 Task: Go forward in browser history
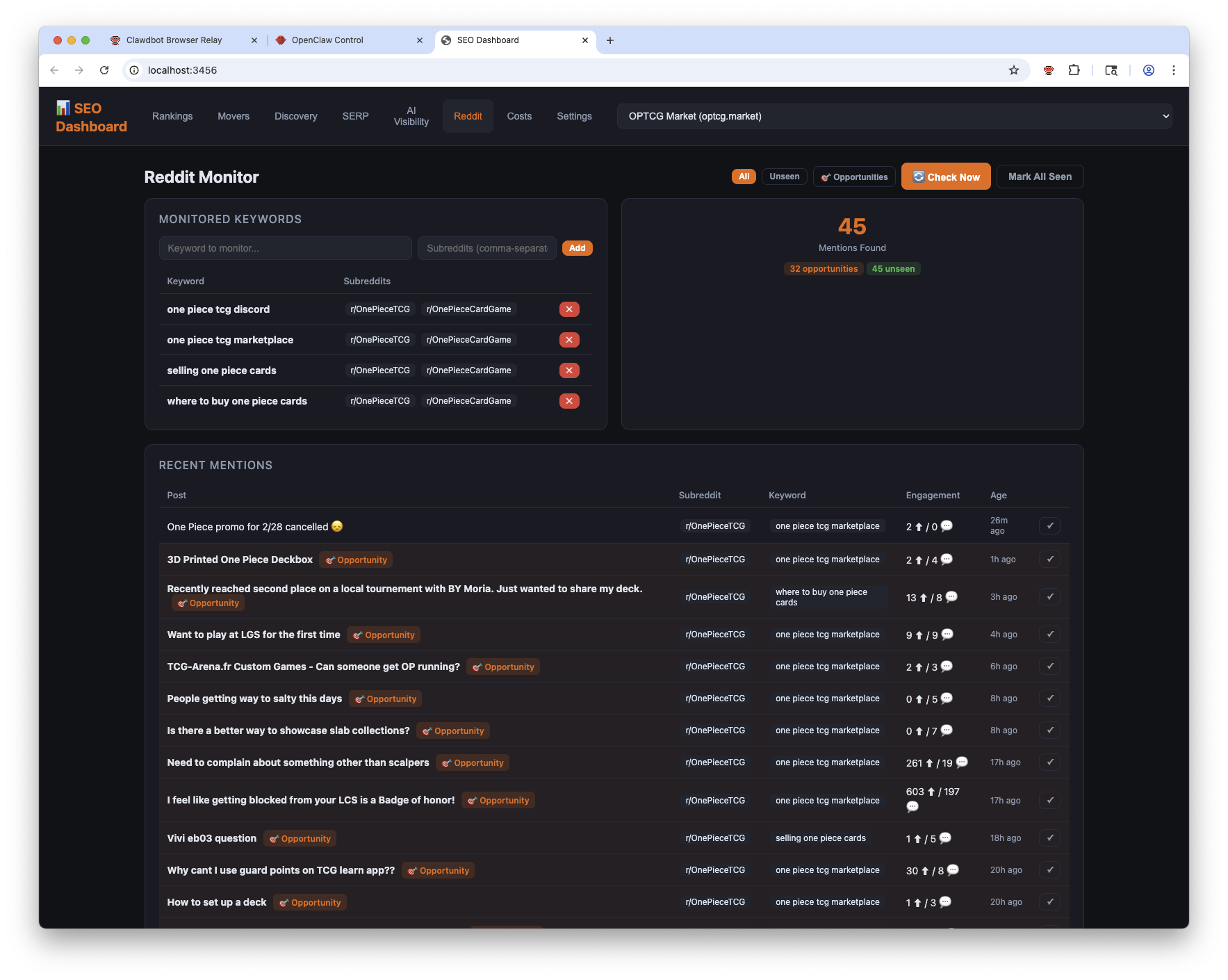point(79,70)
